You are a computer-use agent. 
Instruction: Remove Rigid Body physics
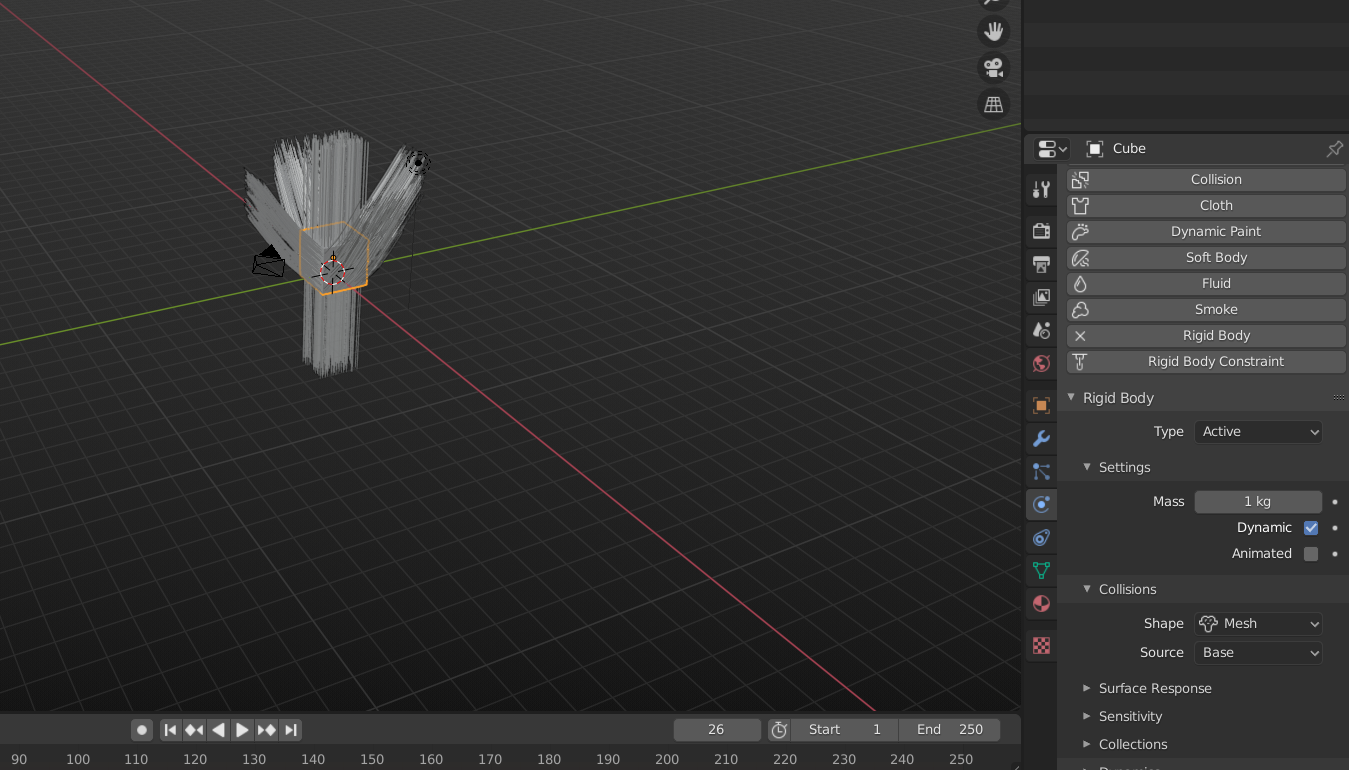(1206, 335)
